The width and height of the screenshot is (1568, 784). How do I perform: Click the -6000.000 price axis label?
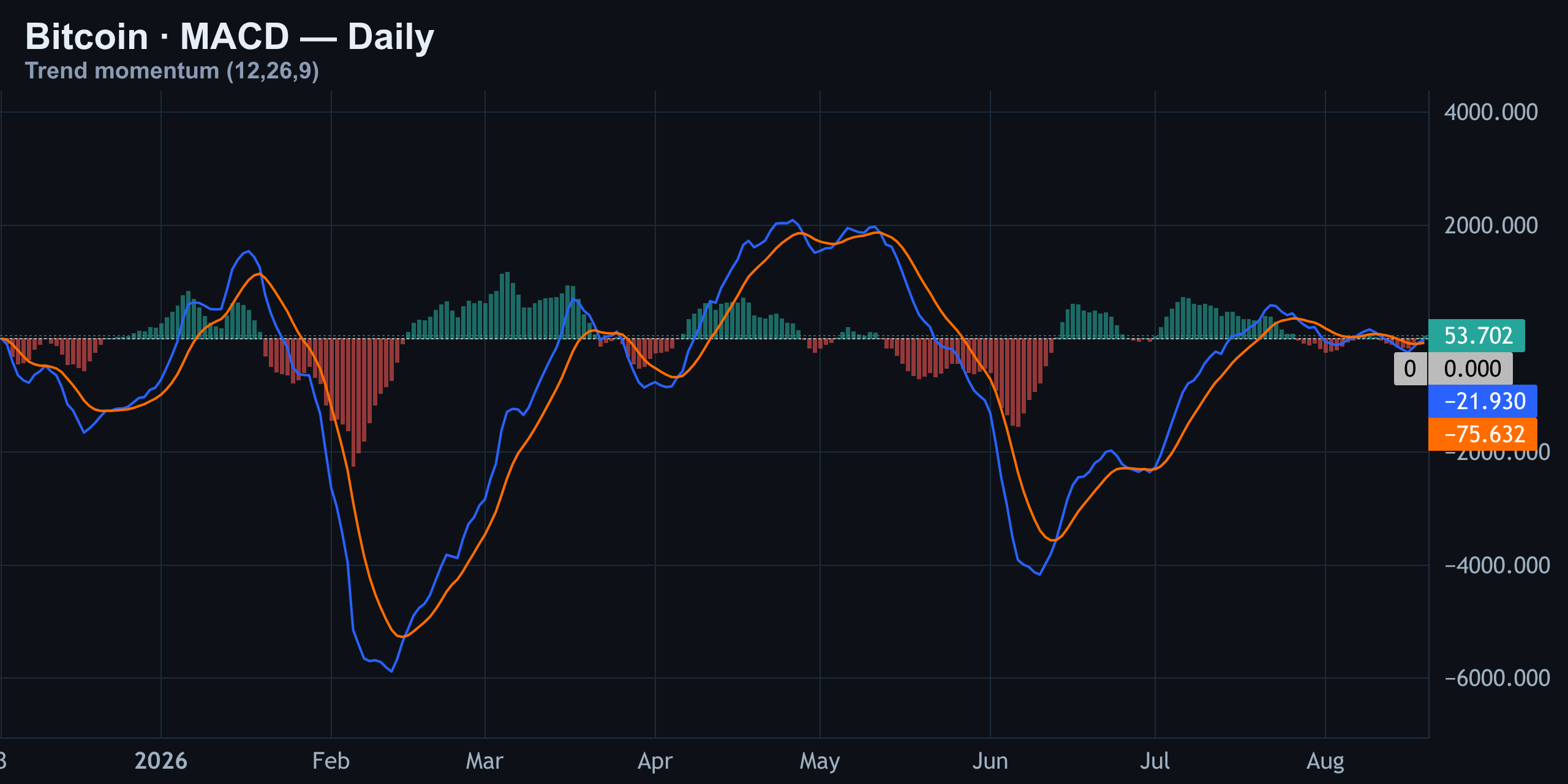[x=1497, y=678]
